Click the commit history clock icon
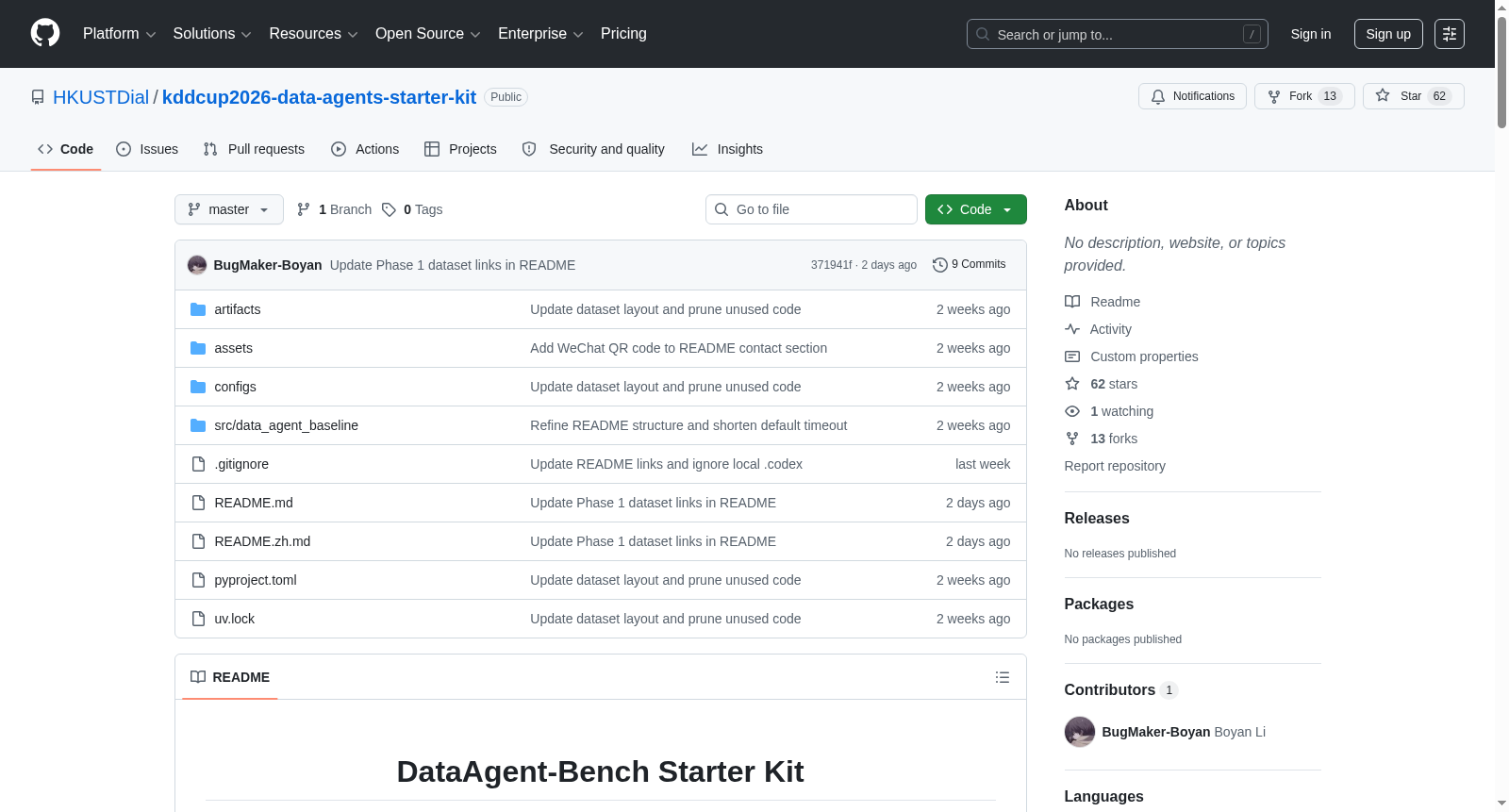Image resolution: width=1509 pixels, height=812 pixels. click(939, 265)
